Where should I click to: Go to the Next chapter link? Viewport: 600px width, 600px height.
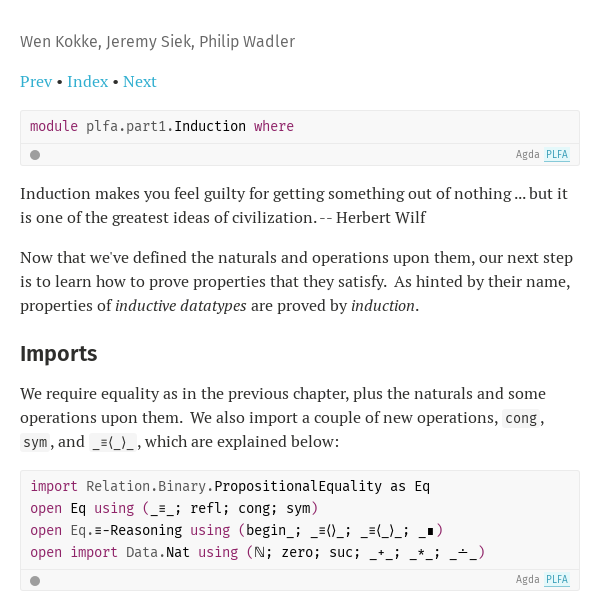(140, 82)
